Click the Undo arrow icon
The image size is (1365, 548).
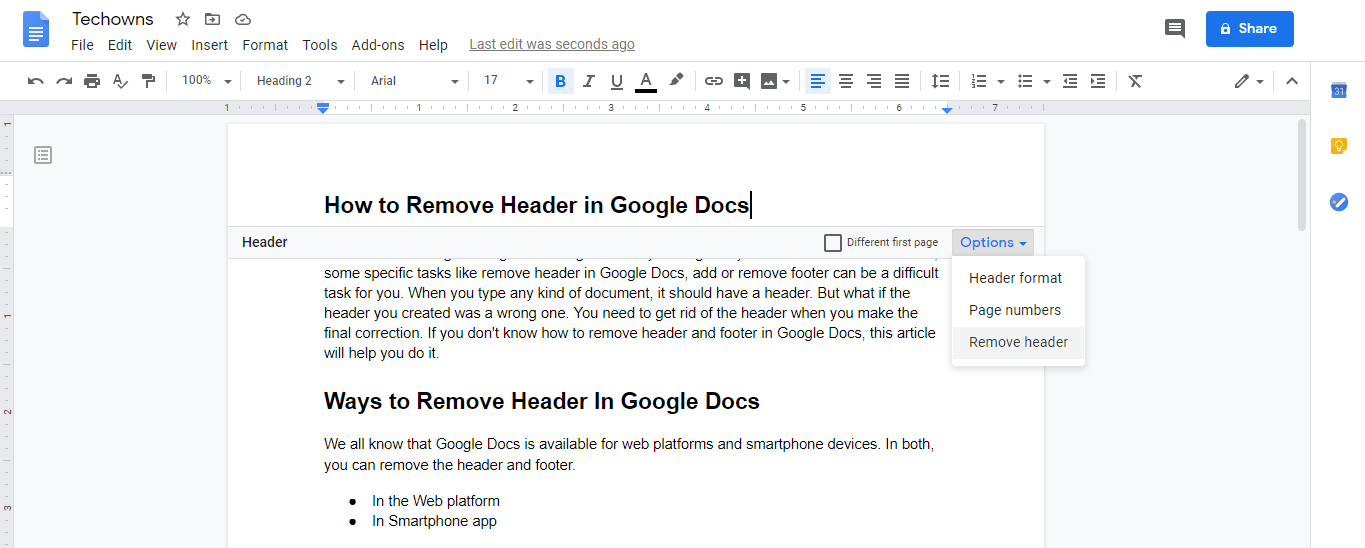coord(36,81)
